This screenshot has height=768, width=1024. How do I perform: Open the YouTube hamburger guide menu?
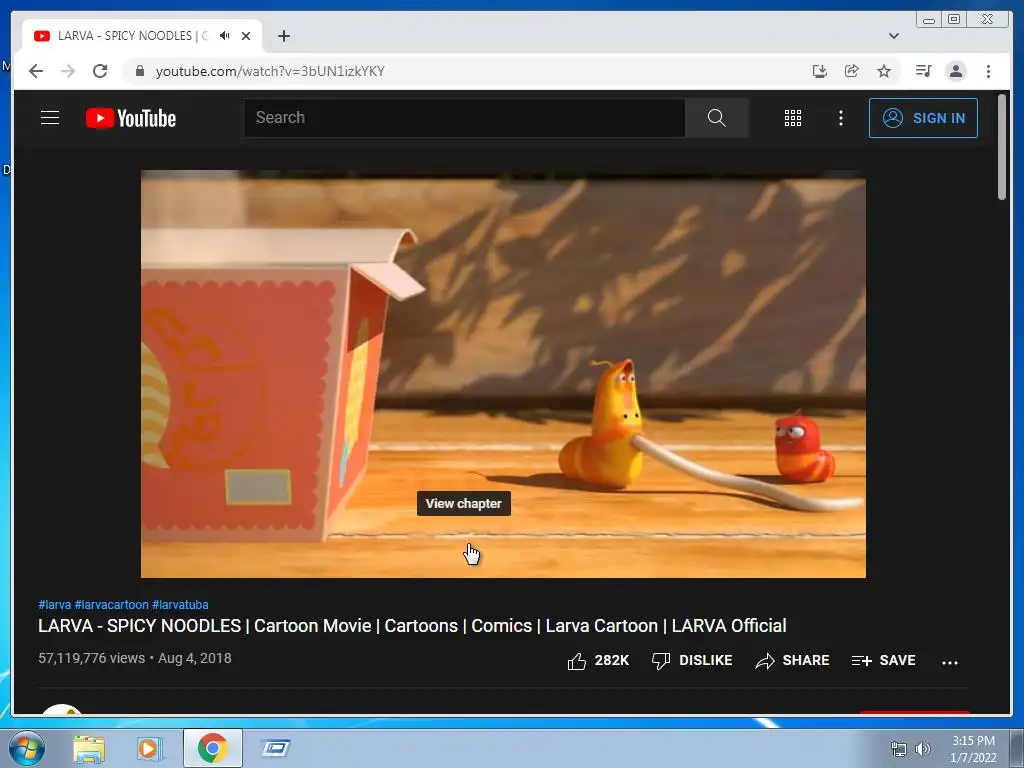pos(50,118)
